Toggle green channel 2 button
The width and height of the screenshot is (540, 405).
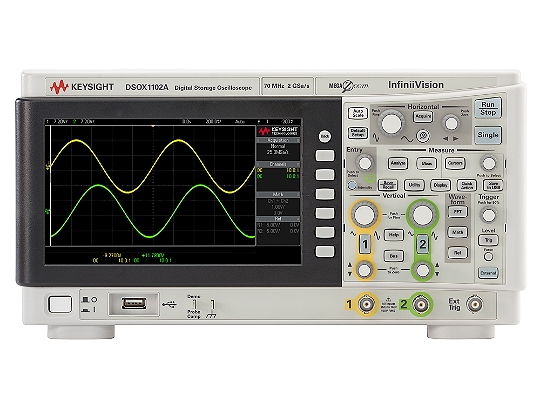423,244
